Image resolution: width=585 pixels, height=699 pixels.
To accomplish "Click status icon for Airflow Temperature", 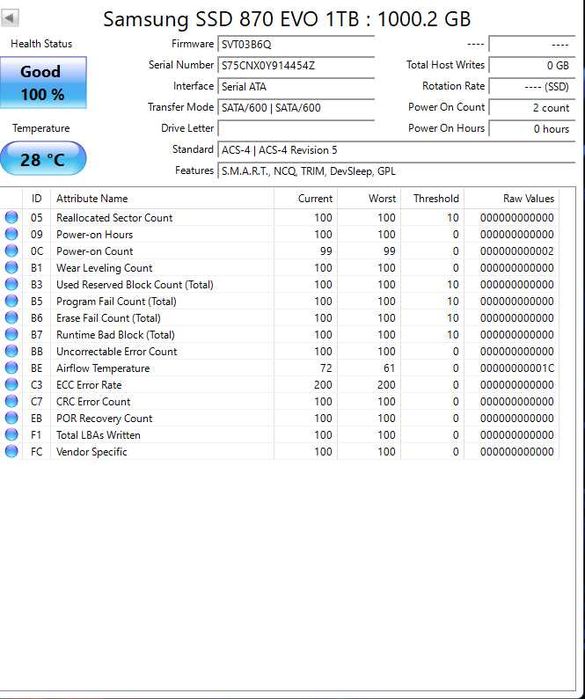I will click(11, 368).
